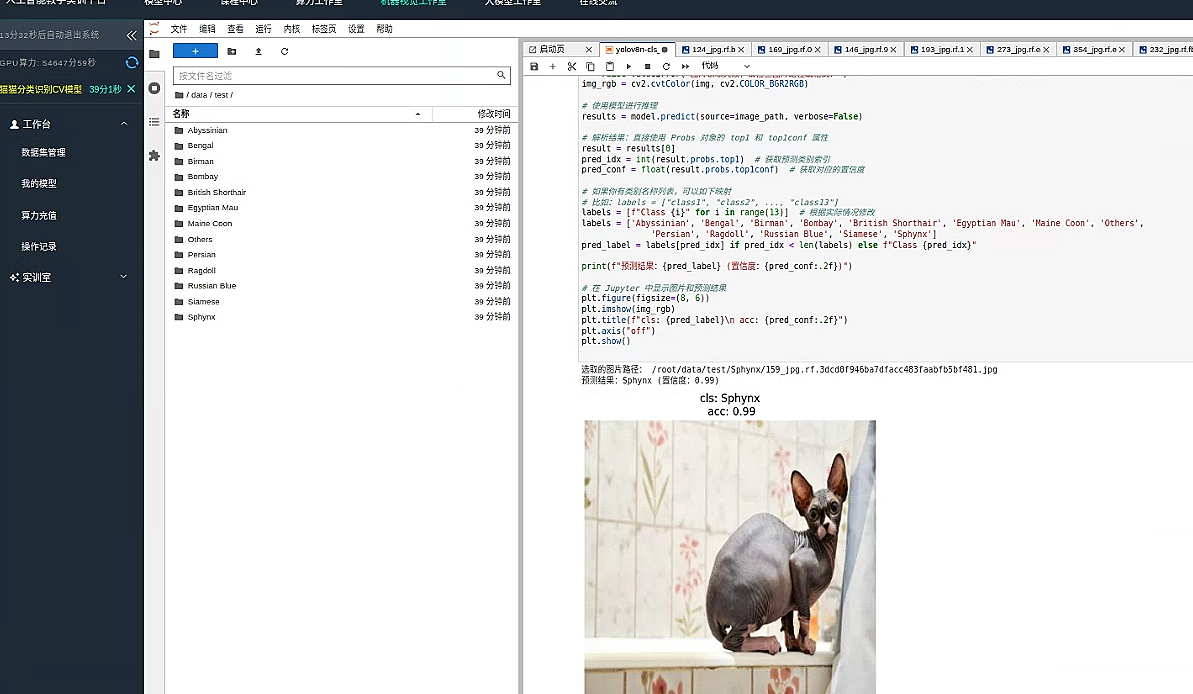Expand the 实训室 section
The height and width of the screenshot is (694, 1193).
(124, 277)
